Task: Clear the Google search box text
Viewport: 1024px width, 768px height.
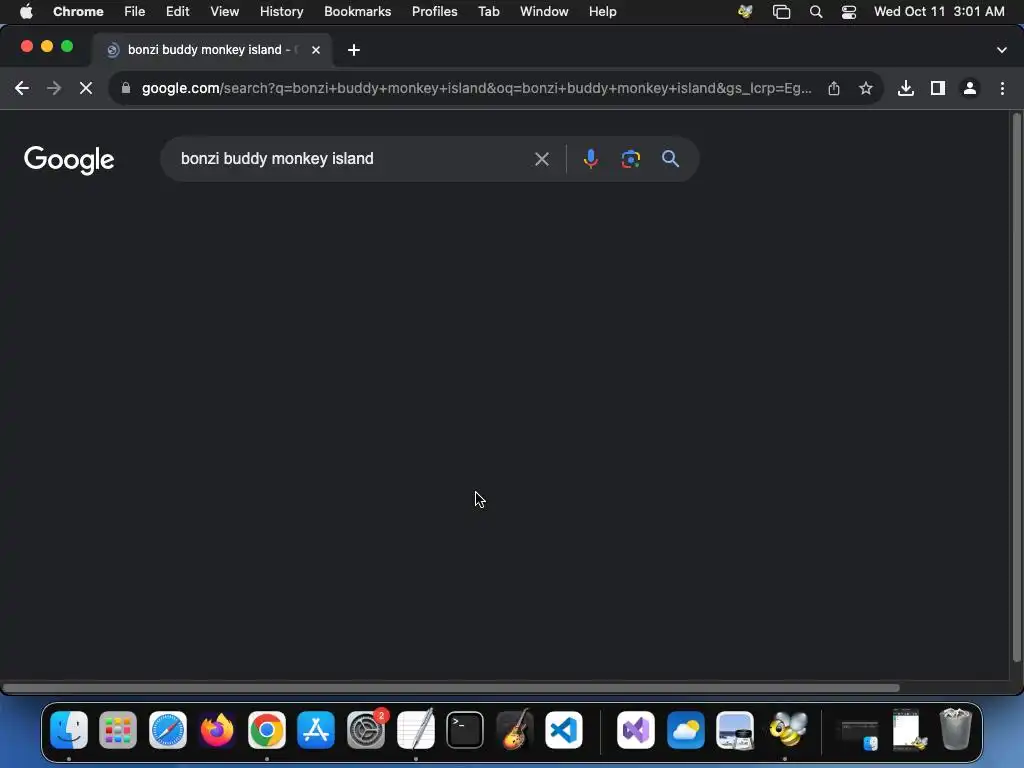Action: point(541,159)
